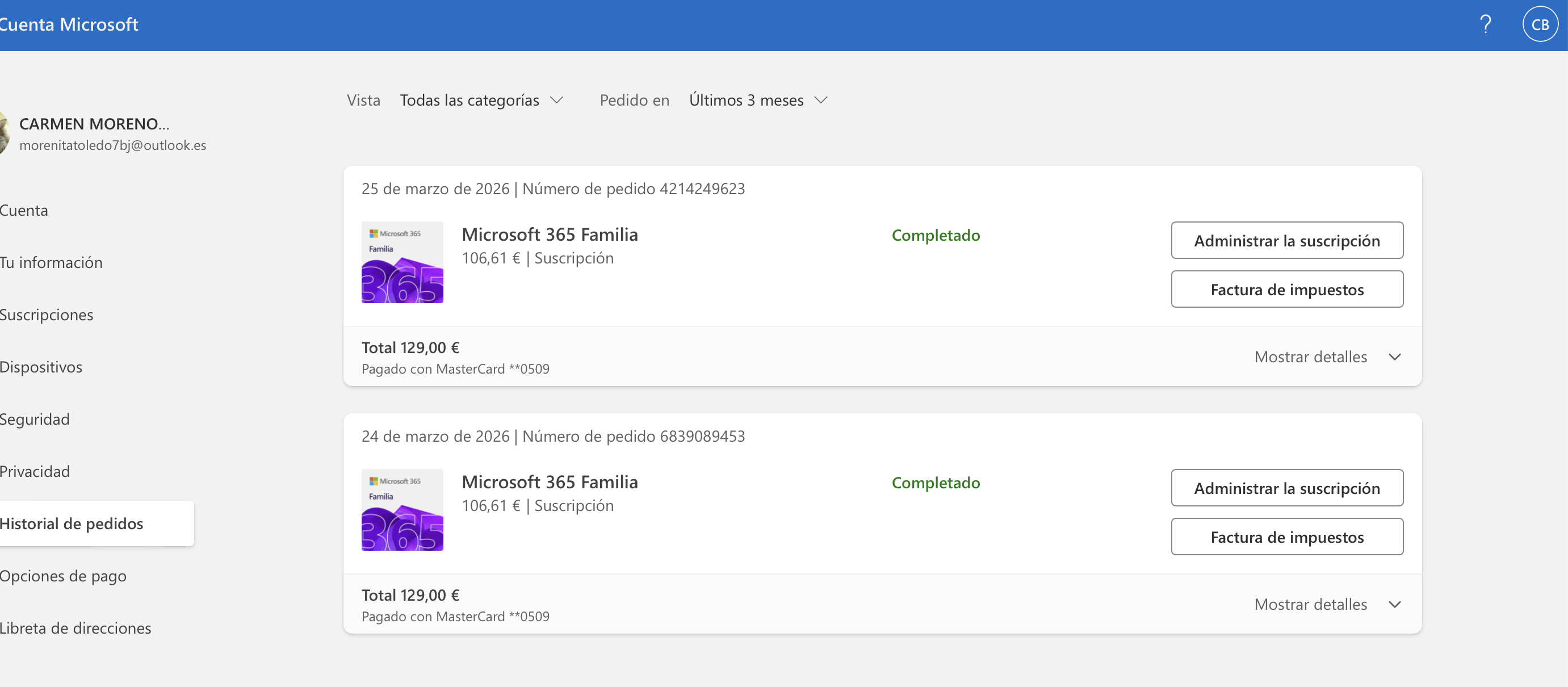Click Pagado con MasterCard **0509 in order 6839089453
This screenshot has height=687, width=1568.
[x=455, y=617]
